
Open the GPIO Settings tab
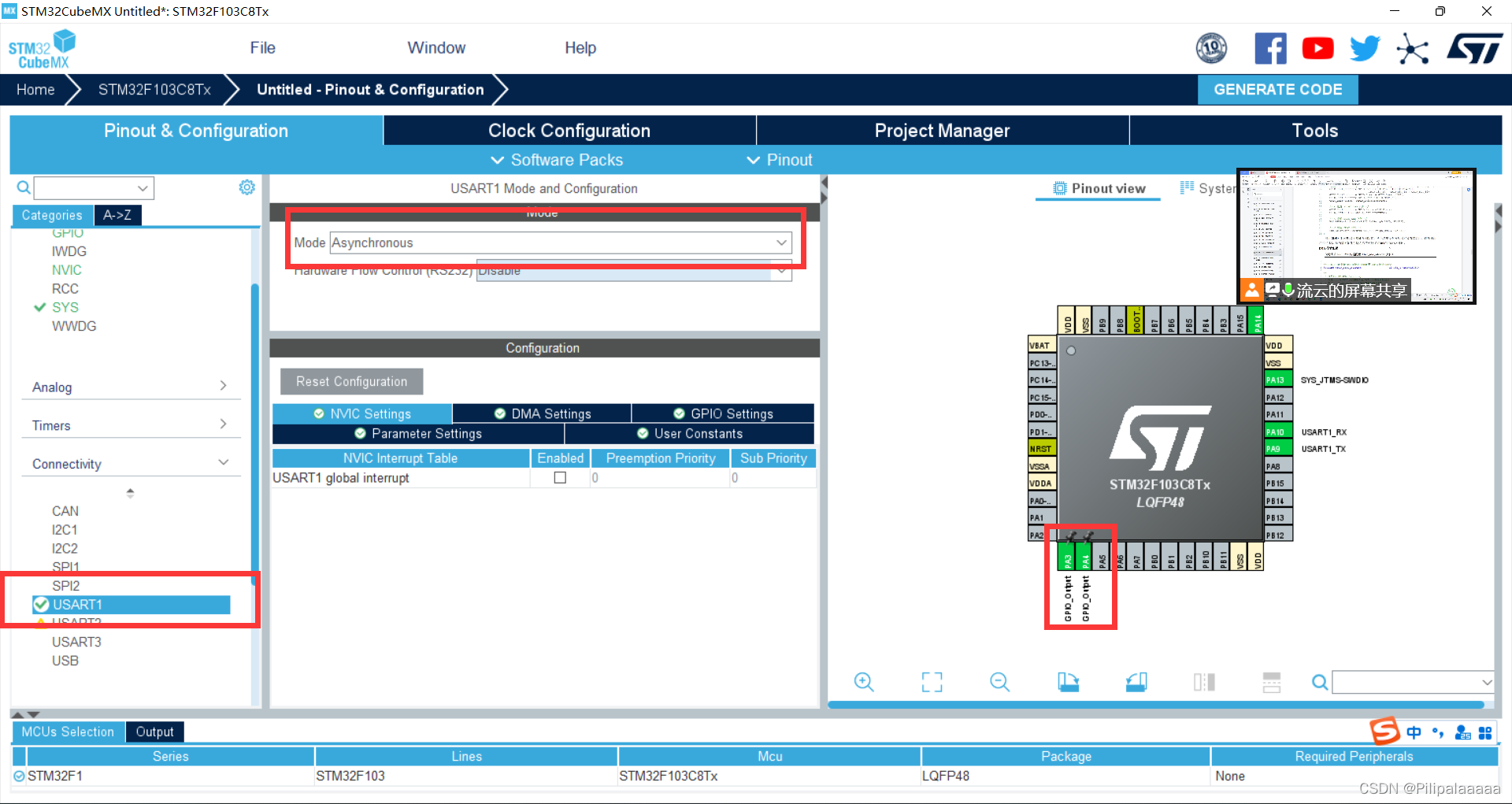(x=722, y=413)
